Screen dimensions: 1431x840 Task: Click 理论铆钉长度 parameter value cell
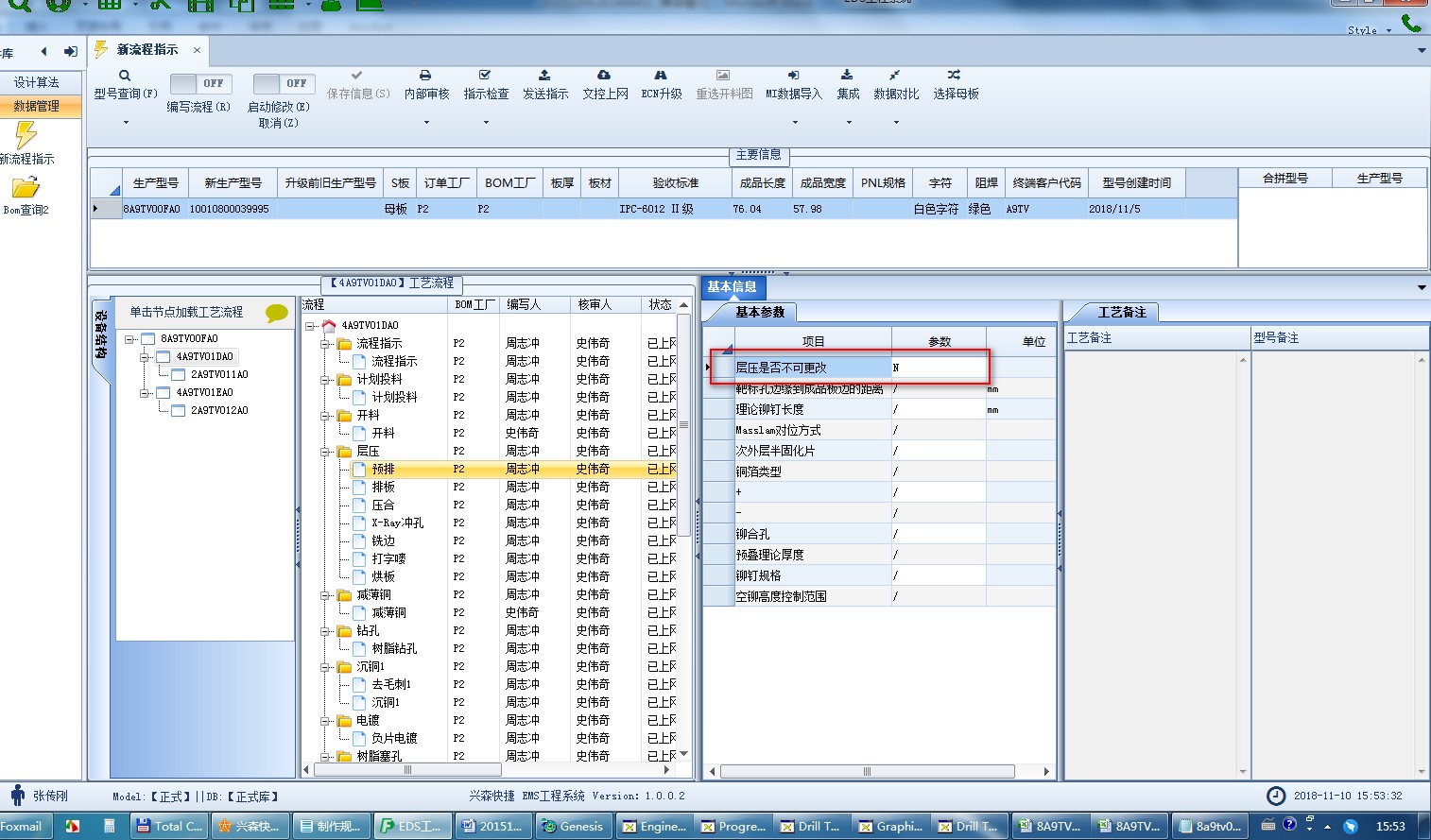coord(939,409)
